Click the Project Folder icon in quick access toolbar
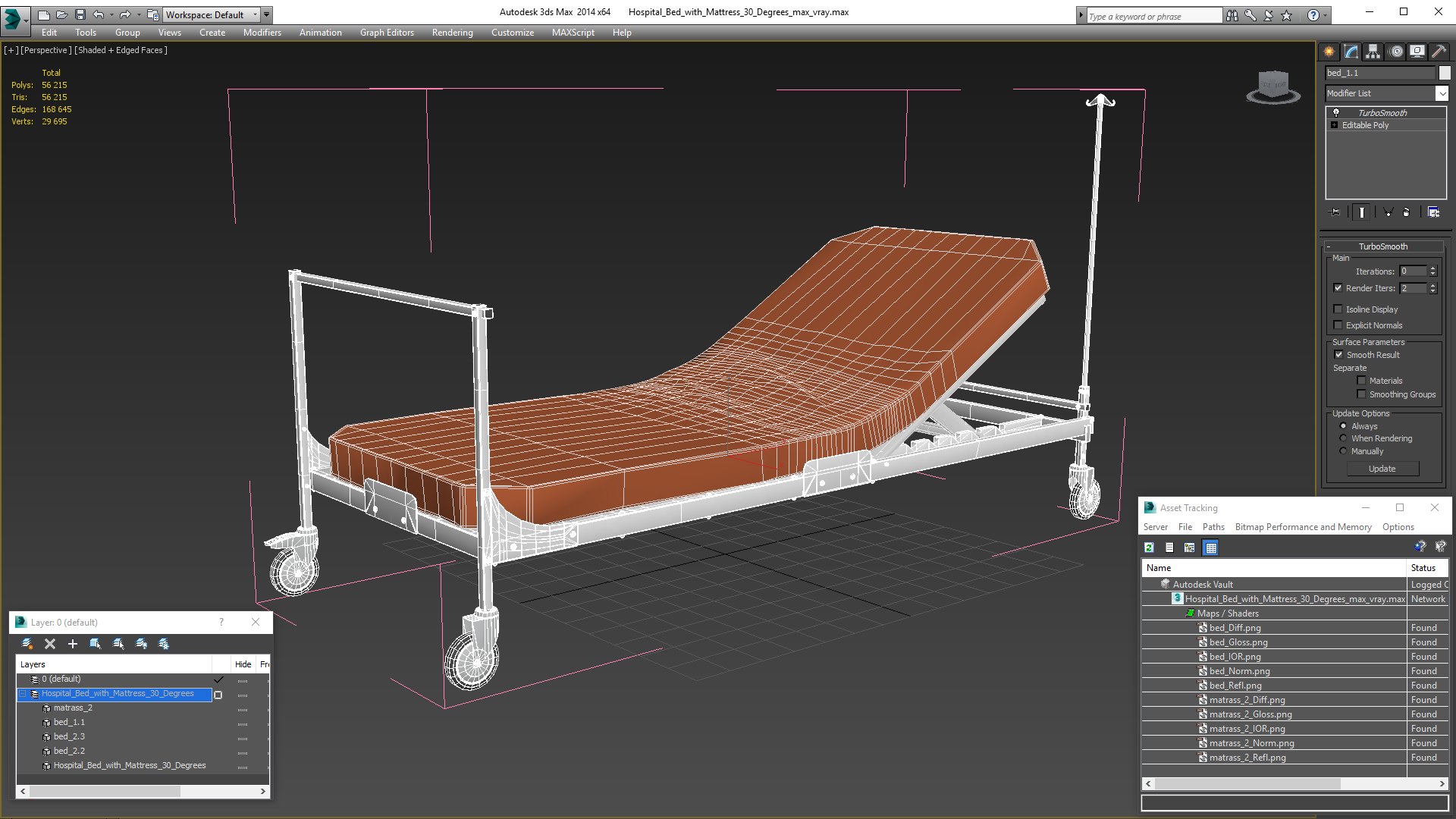This screenshot has height=819, width=1456. tap(153, 14)
